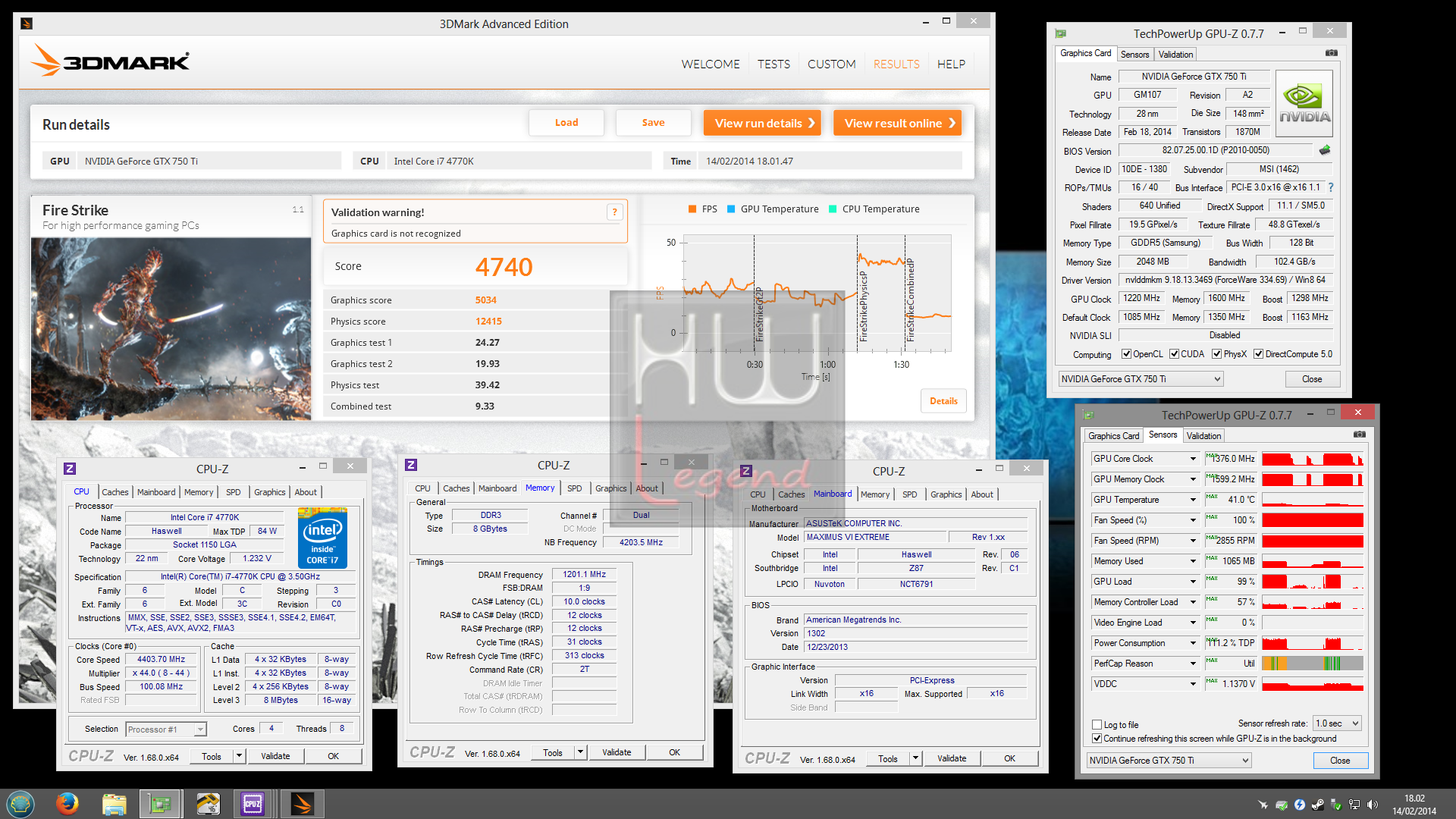Click the teal CPU Temperature legend swatch
1456x819 pixels.
click(x=833, y=209)
